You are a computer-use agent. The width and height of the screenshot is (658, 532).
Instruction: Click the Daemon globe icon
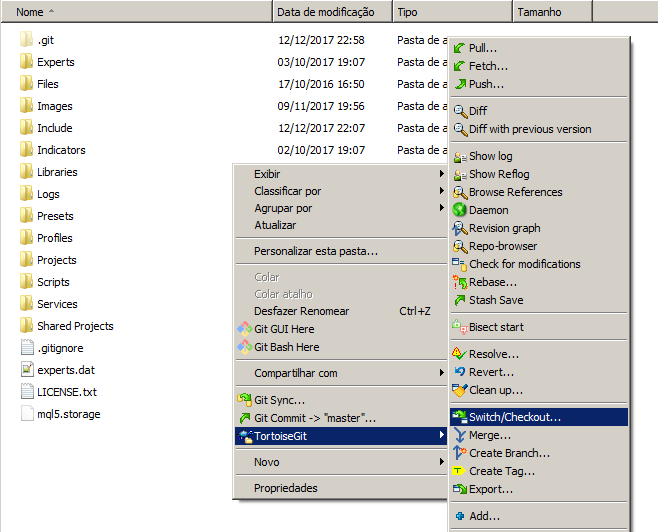click(460, 210)
